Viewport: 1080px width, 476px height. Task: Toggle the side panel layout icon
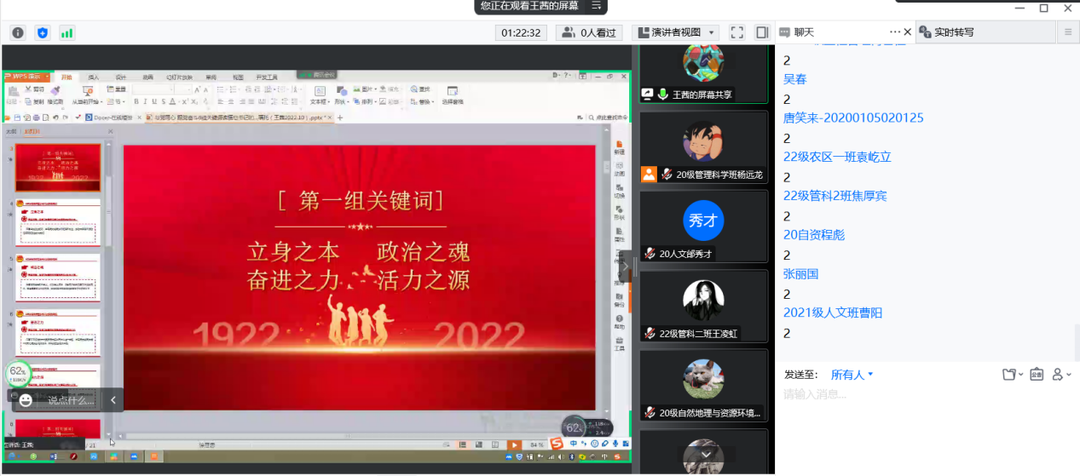(761, 33)
